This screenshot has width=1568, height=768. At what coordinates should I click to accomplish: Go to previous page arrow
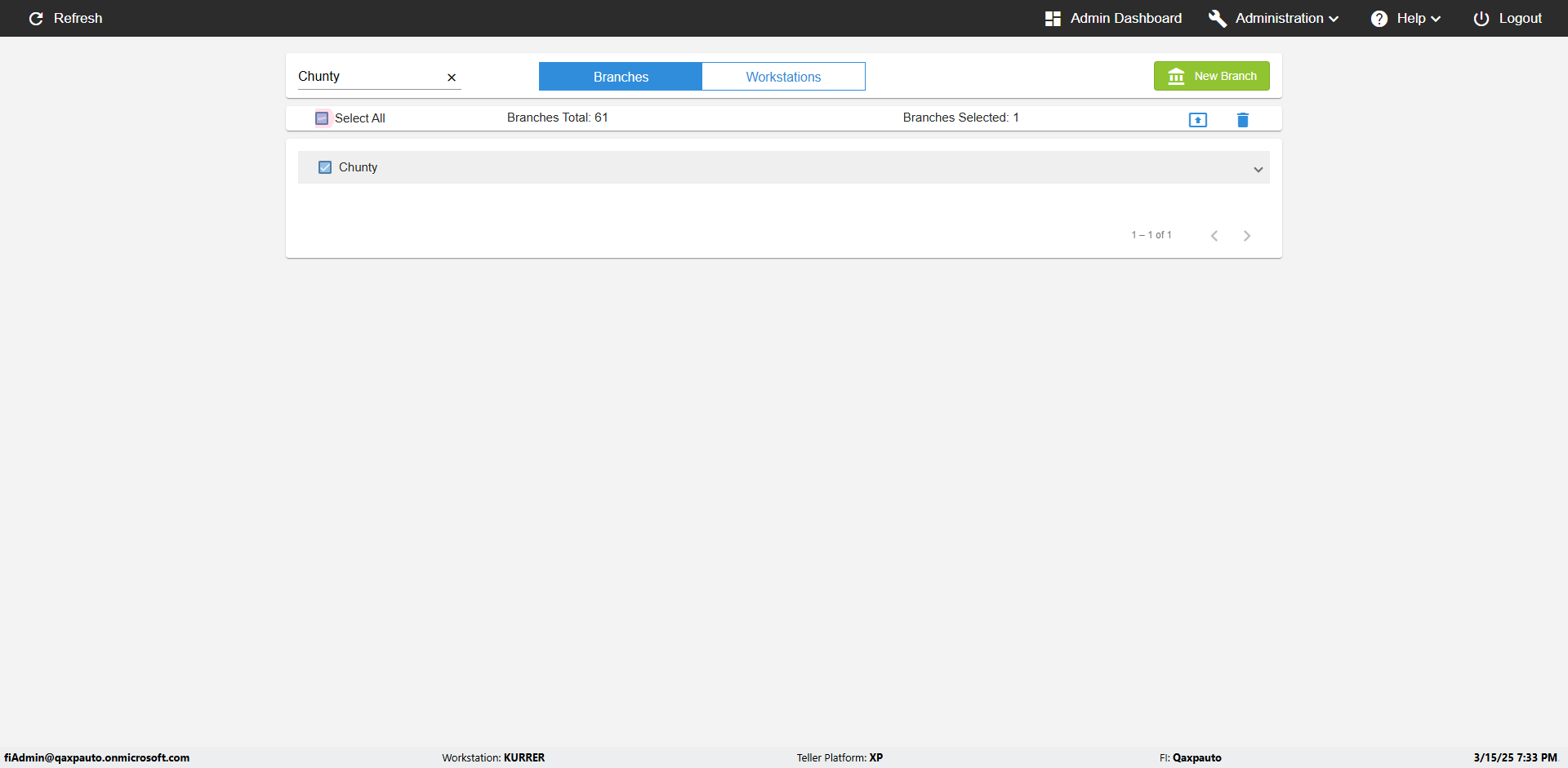pos(1214,236)
